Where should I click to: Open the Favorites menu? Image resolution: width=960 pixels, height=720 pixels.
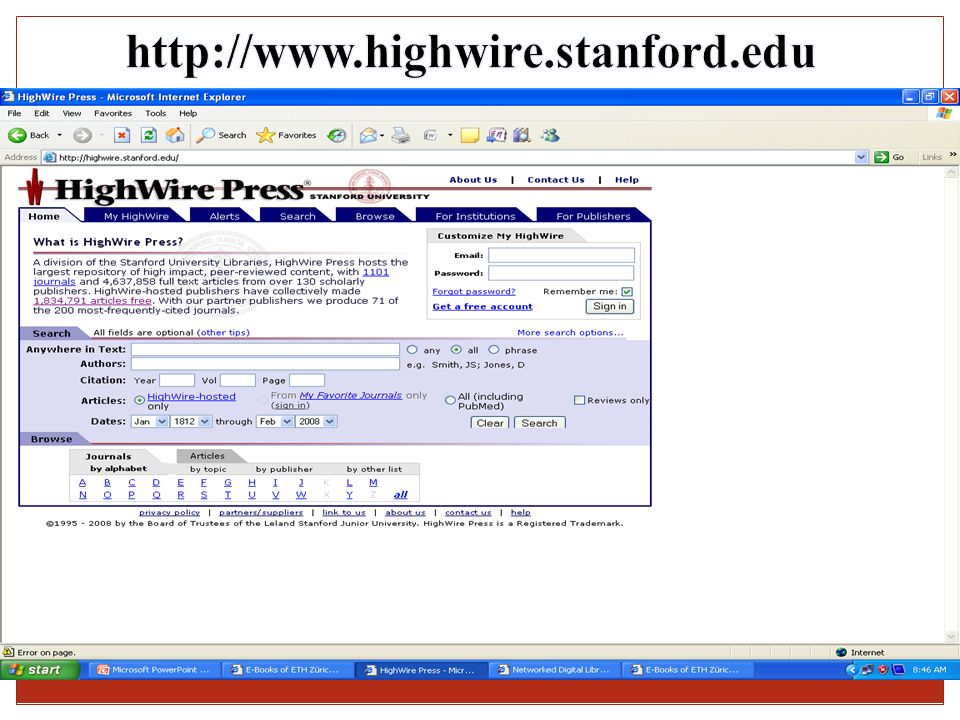pos(113,113)
